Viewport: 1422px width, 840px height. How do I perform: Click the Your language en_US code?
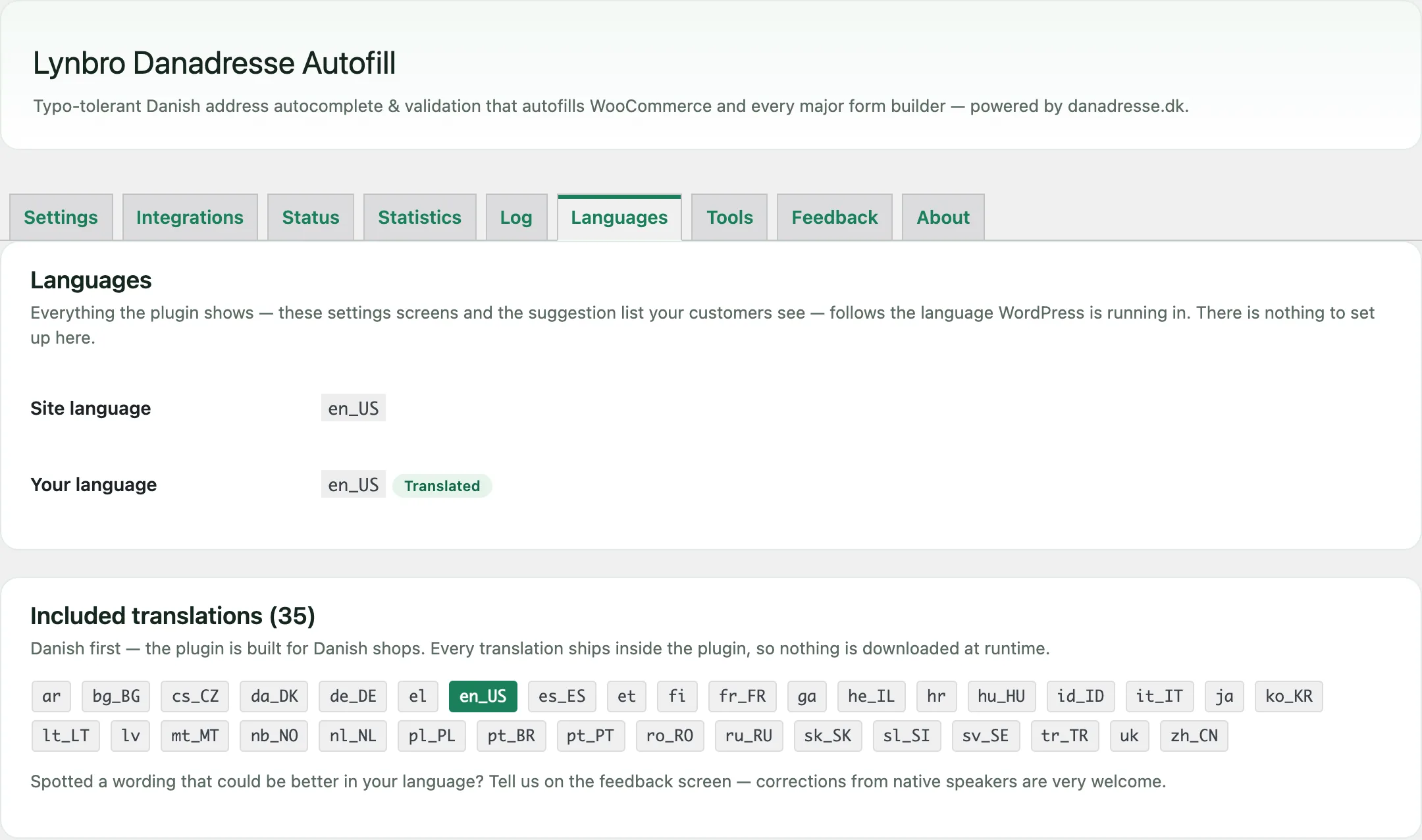pyautogui.click(x=354, y=485)
